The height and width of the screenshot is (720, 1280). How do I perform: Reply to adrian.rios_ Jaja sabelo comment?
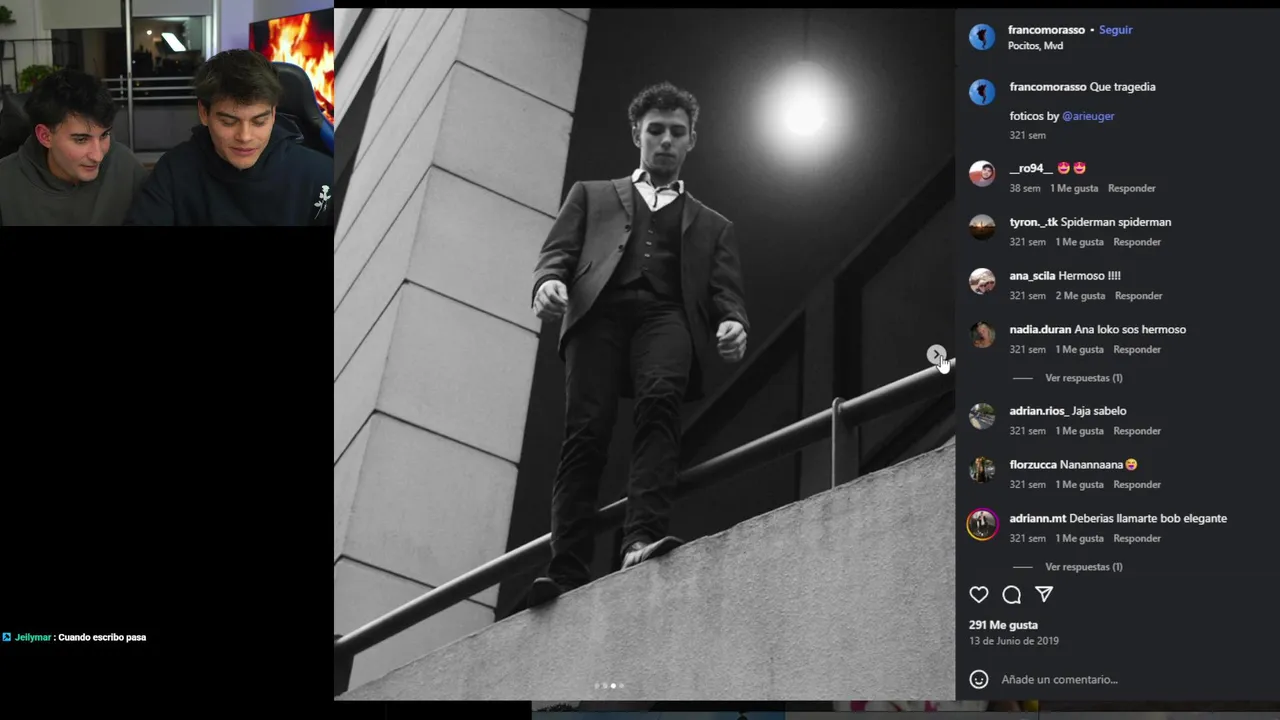click(1137, 431)
